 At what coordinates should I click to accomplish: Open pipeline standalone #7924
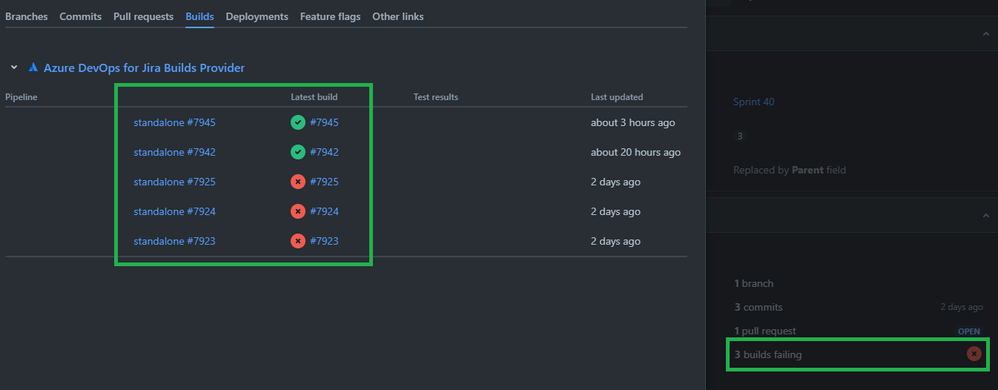point(174,211)
